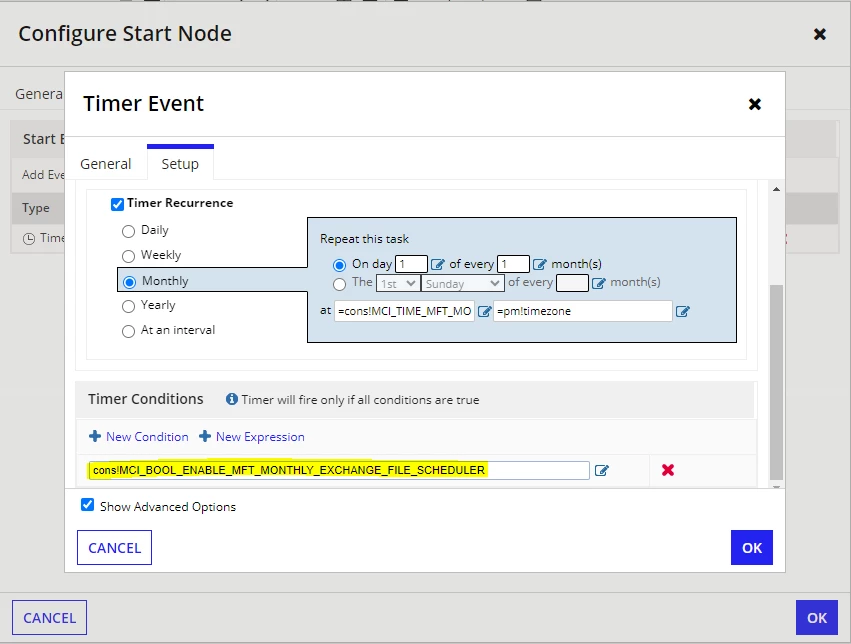Choose At an interval recurrence
The height and width of the screenshot is (644, 851).
pyautogui.click(x=128, y=331)
